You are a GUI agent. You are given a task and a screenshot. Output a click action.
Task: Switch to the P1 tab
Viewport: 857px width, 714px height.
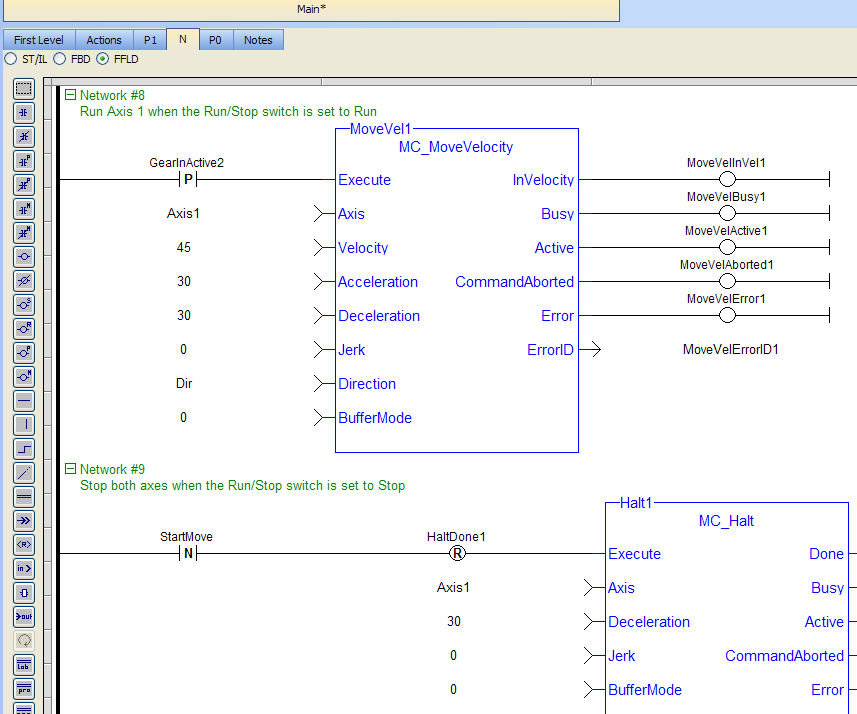(150, 40)
